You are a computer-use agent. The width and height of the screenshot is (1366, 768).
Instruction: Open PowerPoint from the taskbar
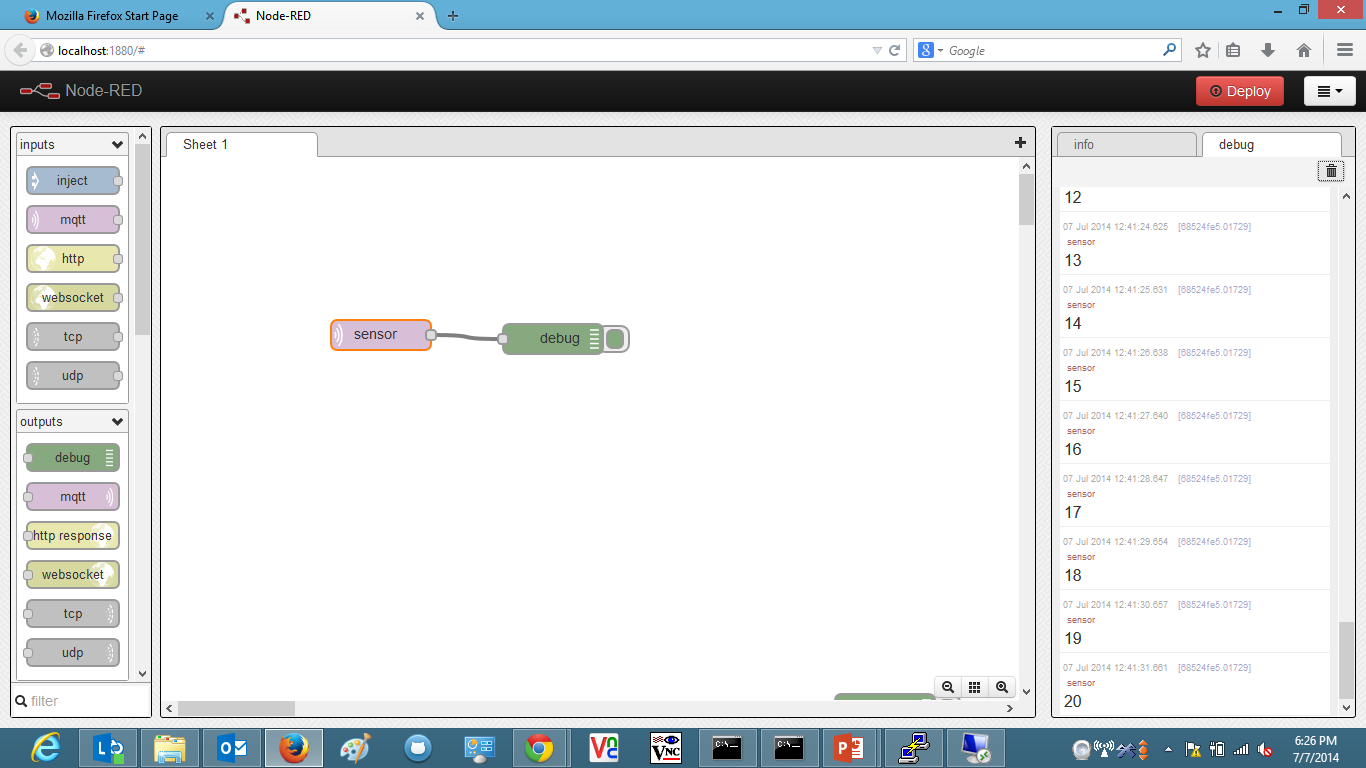pos(849,748)
